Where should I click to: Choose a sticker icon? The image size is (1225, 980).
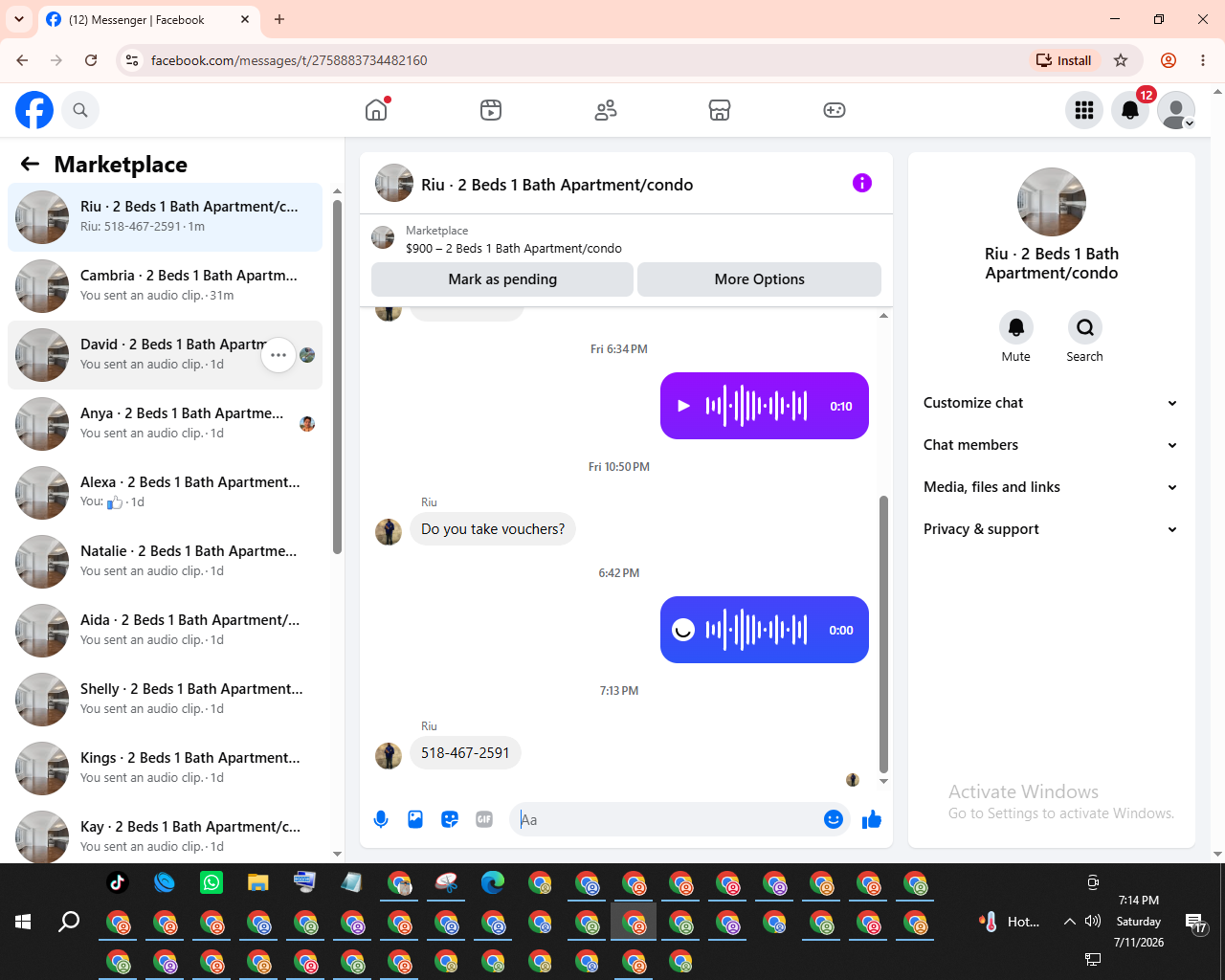450,819
